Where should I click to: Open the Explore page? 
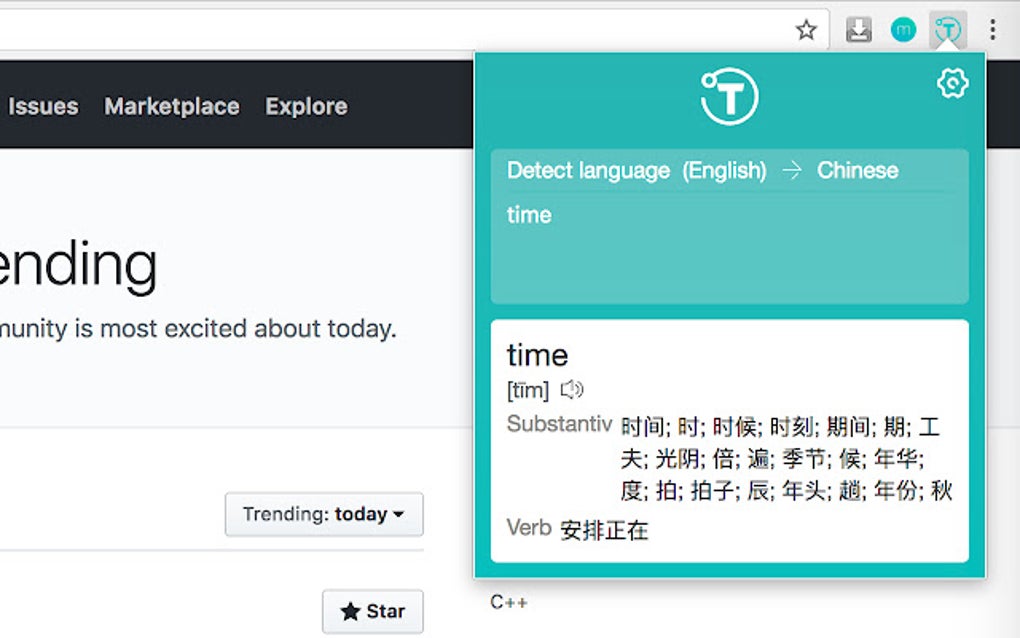coord(305,106)
